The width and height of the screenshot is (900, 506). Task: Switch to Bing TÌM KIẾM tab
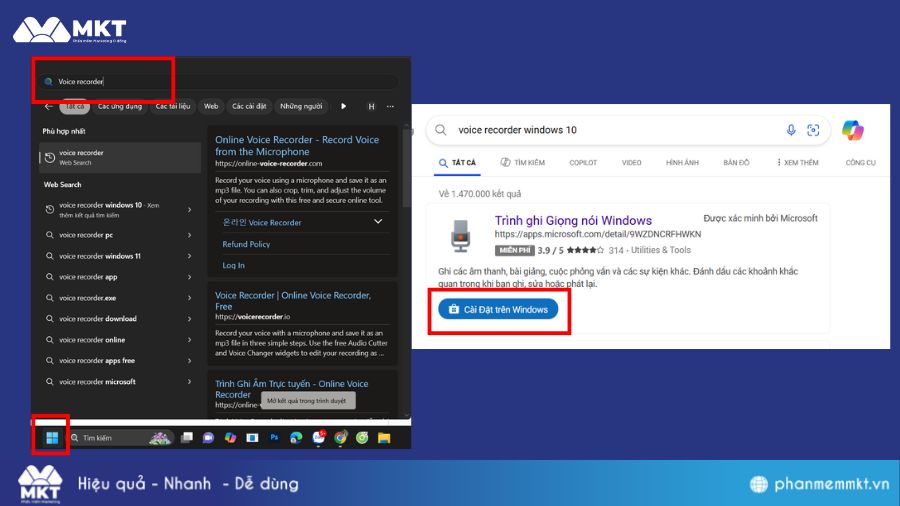click(x=523, y=163)
